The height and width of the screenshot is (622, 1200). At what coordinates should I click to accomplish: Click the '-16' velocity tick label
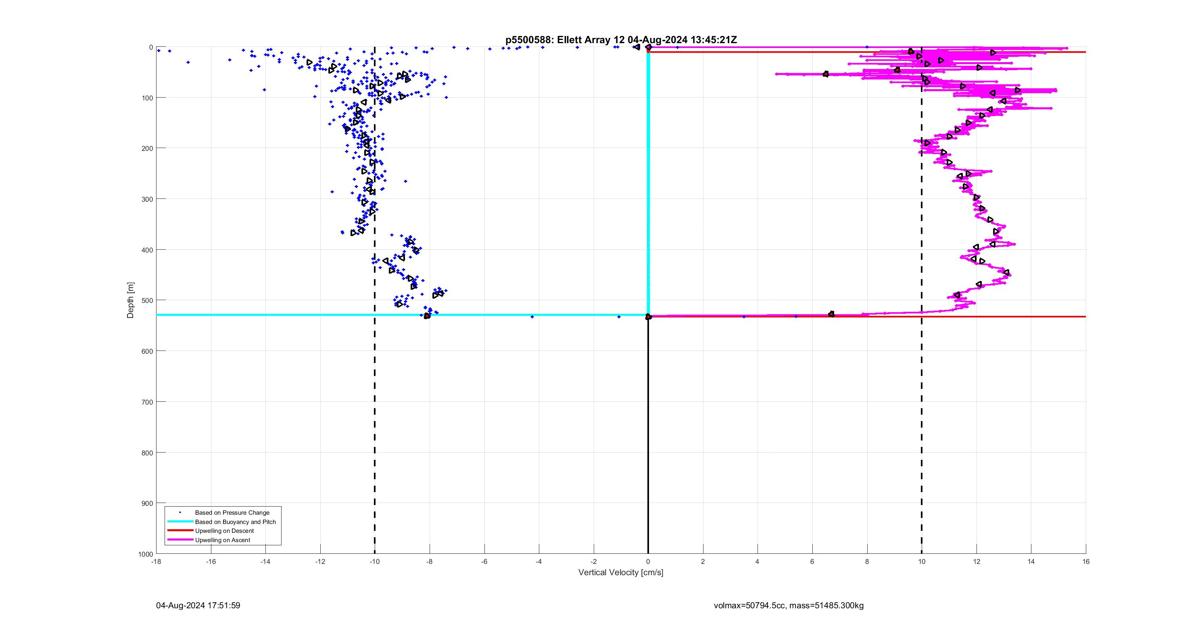211,561
